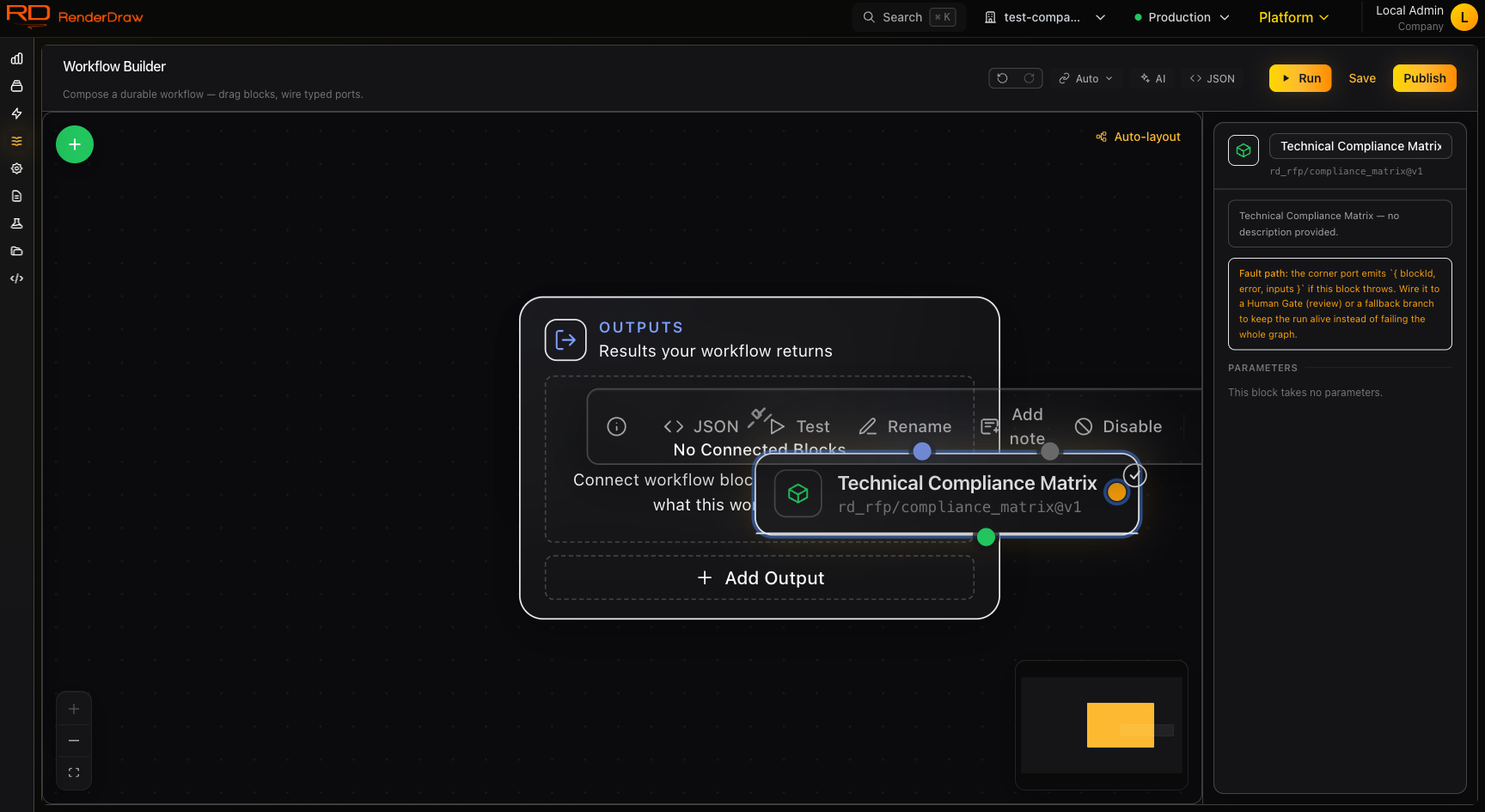Click the Add Output button

(x=760, y=577)
